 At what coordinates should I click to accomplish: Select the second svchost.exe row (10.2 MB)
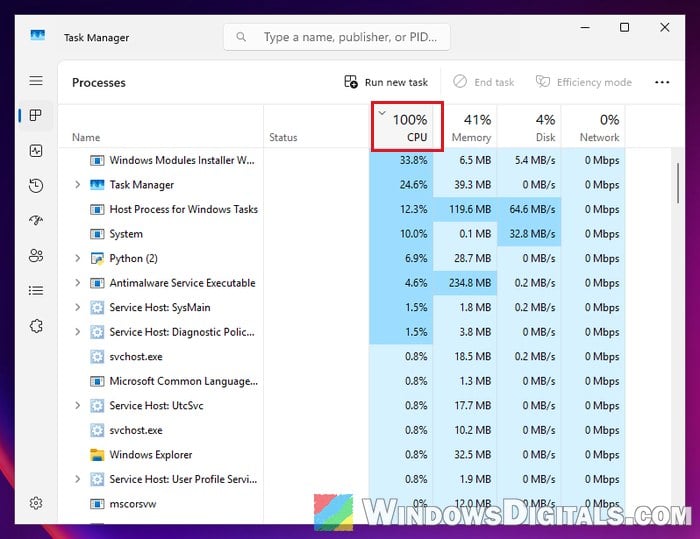click(x=342, y=430)
